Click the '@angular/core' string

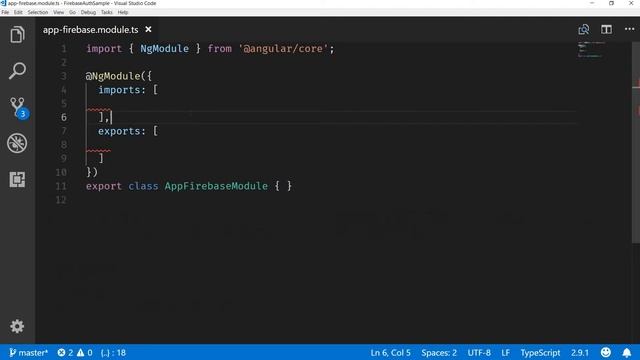click(283, 49)
